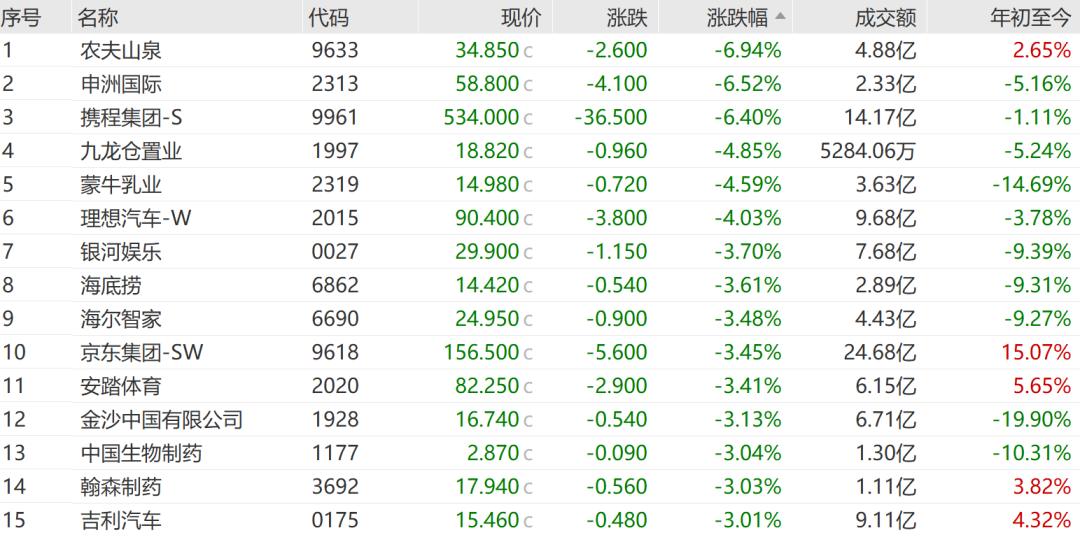Click 九龙仓置业 turnover value 5284.06万
The image size is (1080, 535).
tap(866, 152)
